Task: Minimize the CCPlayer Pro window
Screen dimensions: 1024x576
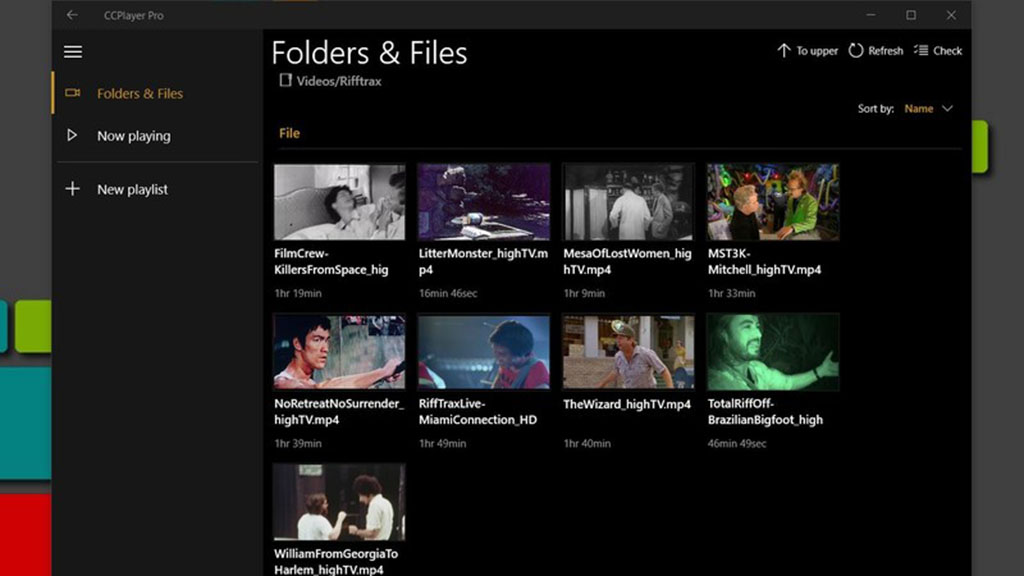Action: pyautogui.click(x=871, y=15)
